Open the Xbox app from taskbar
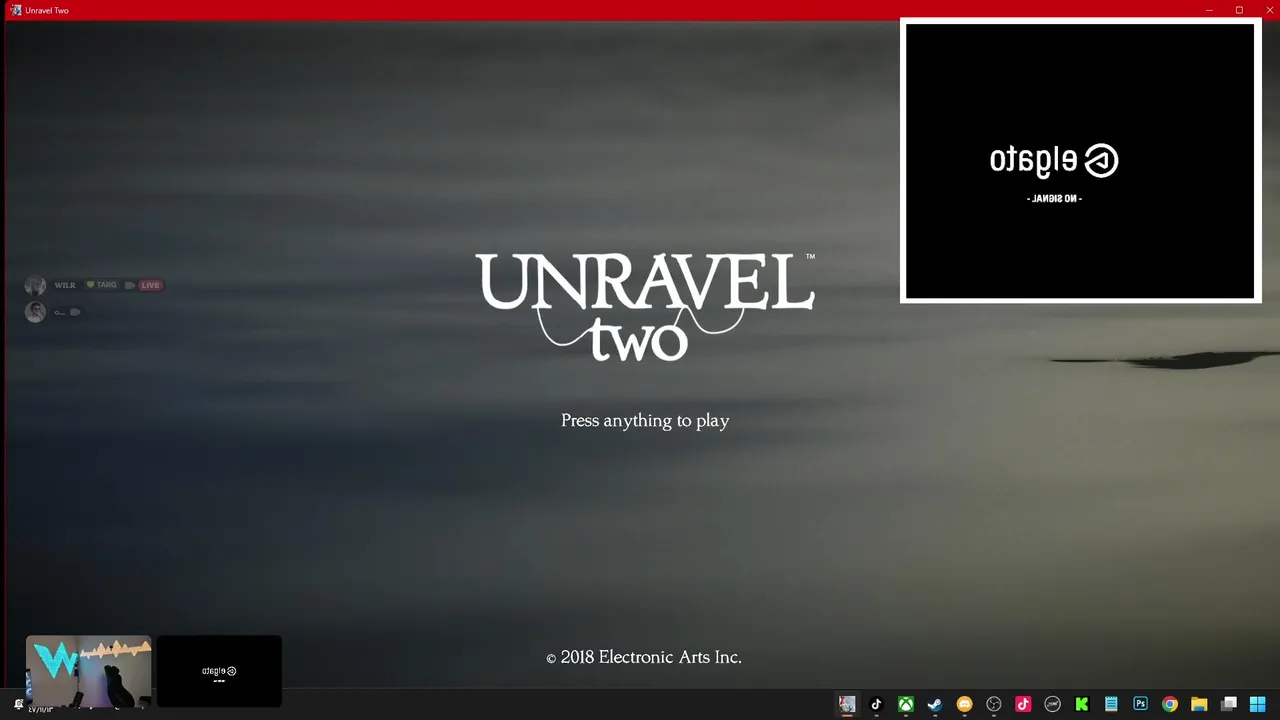The image size is (1280, 720). point(905,704)
